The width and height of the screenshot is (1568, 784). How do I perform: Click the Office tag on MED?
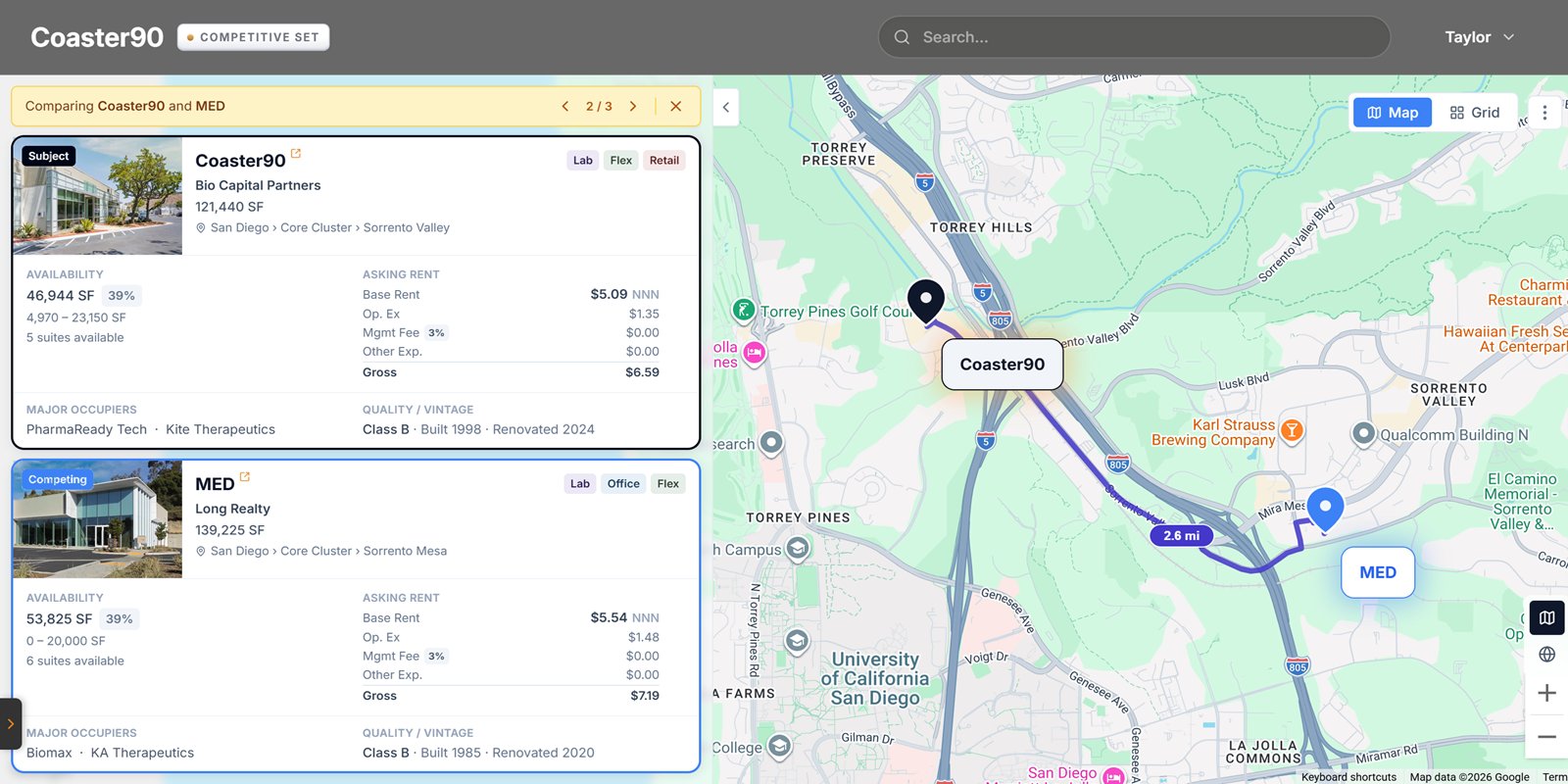[623, 484]
